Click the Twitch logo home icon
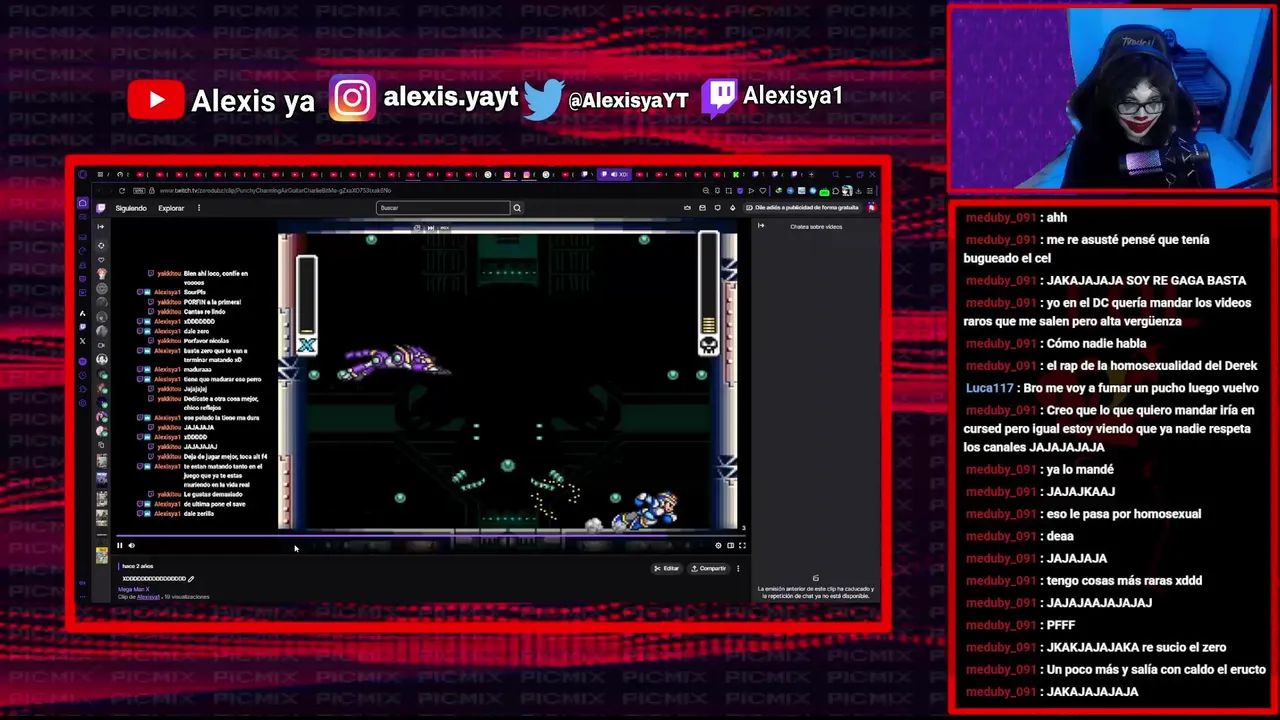The height and width of the screenshot is (720, 1280). point(101,208)
